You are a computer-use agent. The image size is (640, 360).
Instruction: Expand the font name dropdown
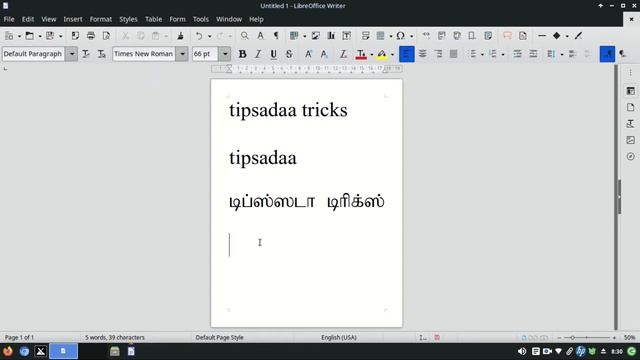[182, 54]
